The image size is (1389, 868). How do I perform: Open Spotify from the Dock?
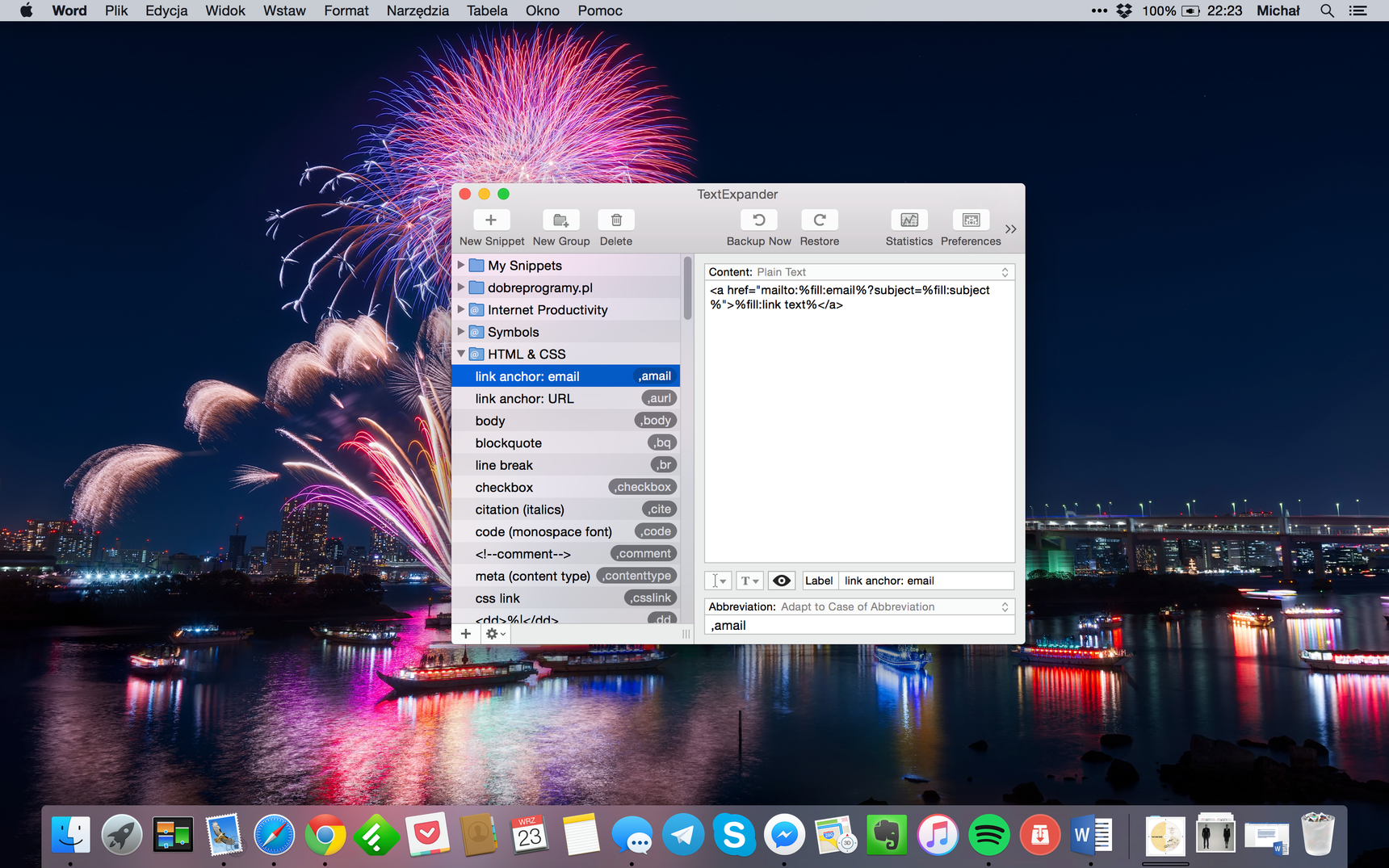click(988, 834)
